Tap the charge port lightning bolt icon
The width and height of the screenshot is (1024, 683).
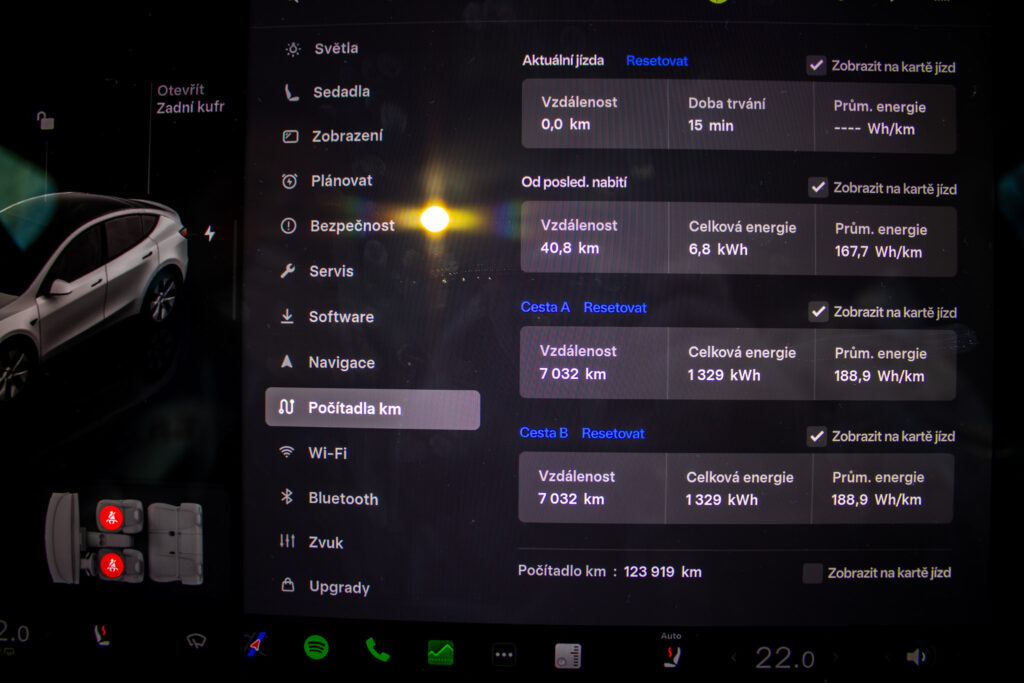[210, 233]
